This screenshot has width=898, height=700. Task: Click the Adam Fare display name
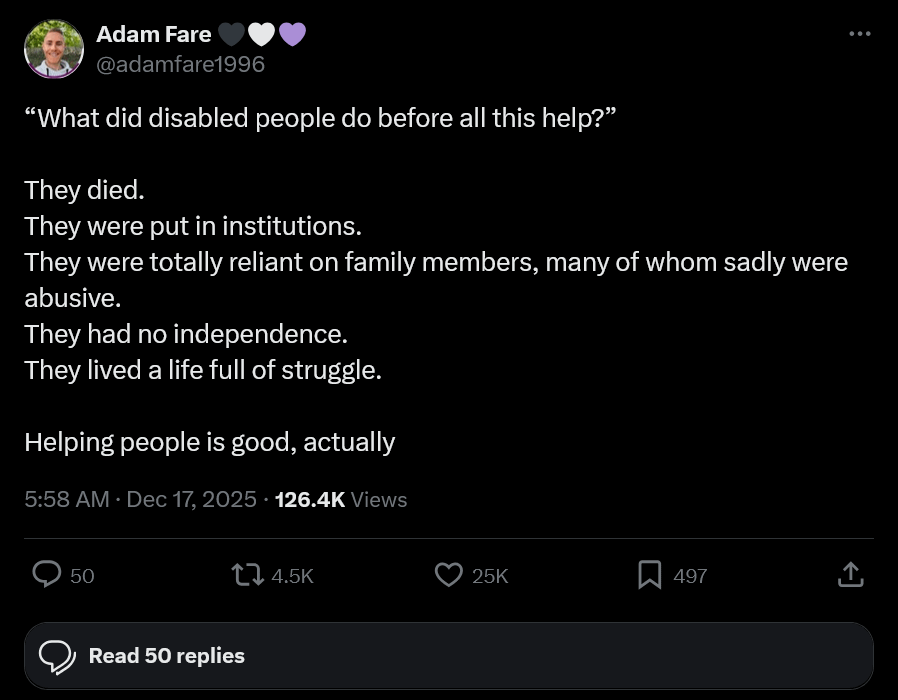coord(153,35)
